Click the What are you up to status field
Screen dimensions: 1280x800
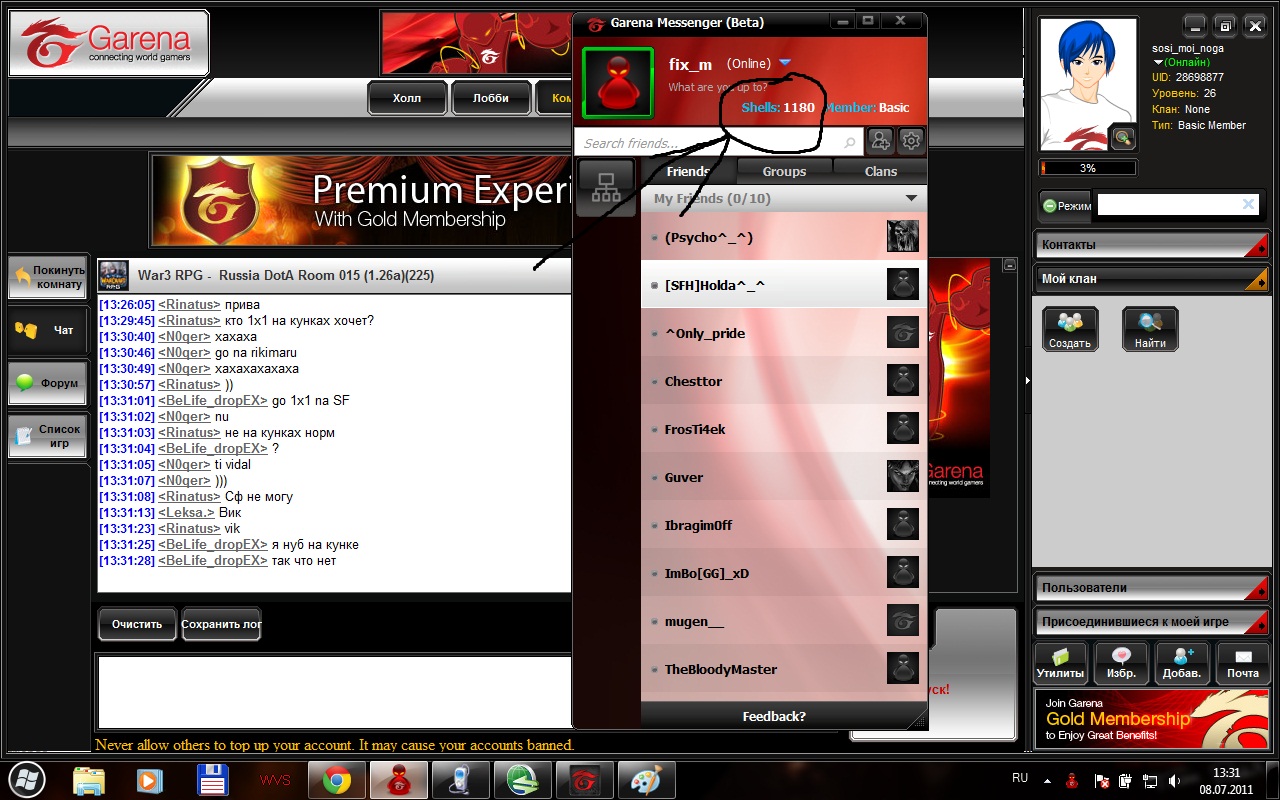tap(718, 87)
